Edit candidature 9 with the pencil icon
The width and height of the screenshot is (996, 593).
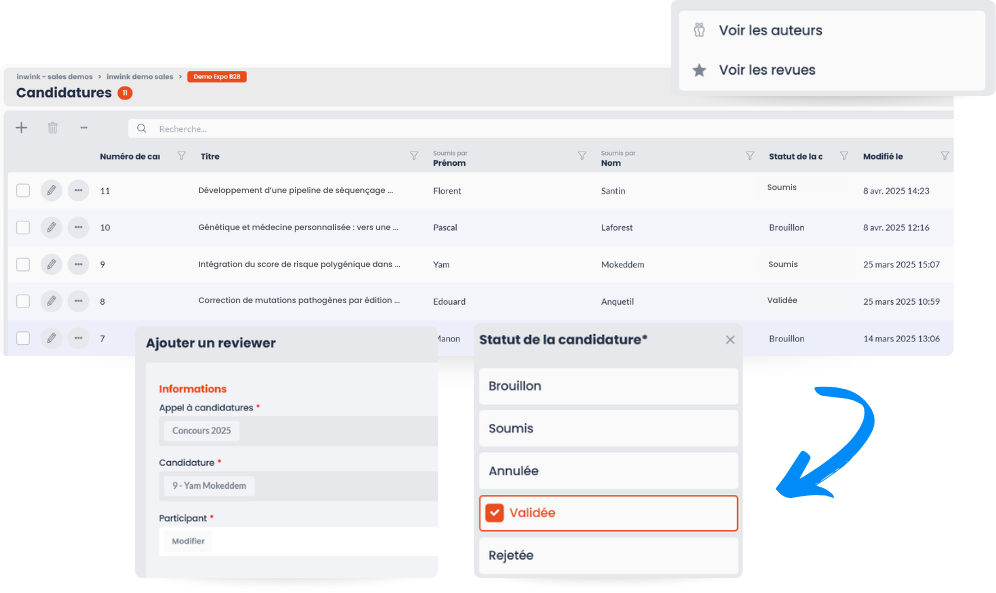pos(51,264)
